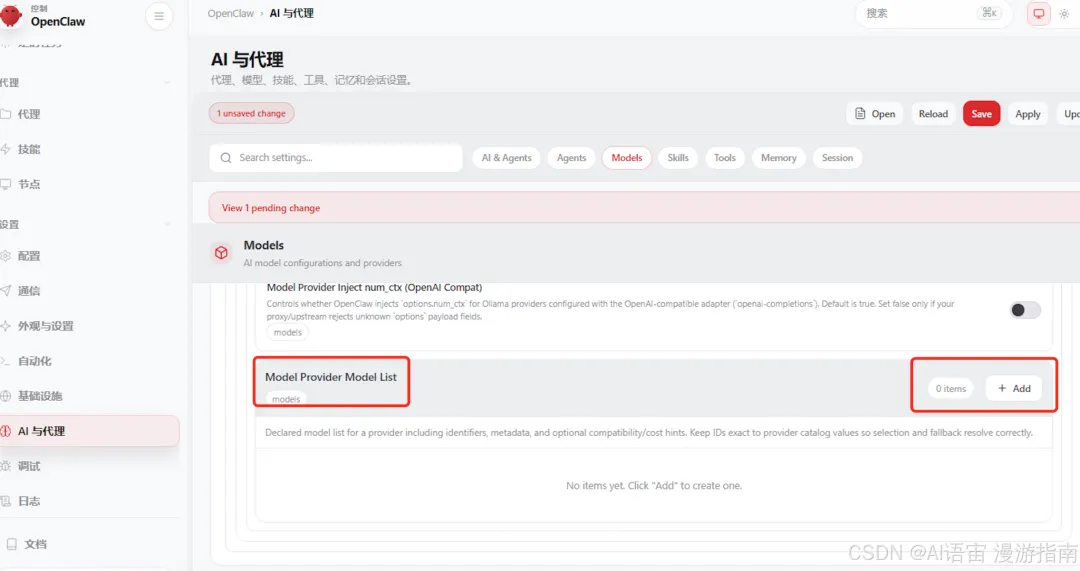Screen dimensions: 1080x571
Task: Select AI 与代理 in the sidebar
Action: pyautogui.click(x=90, y=431)
